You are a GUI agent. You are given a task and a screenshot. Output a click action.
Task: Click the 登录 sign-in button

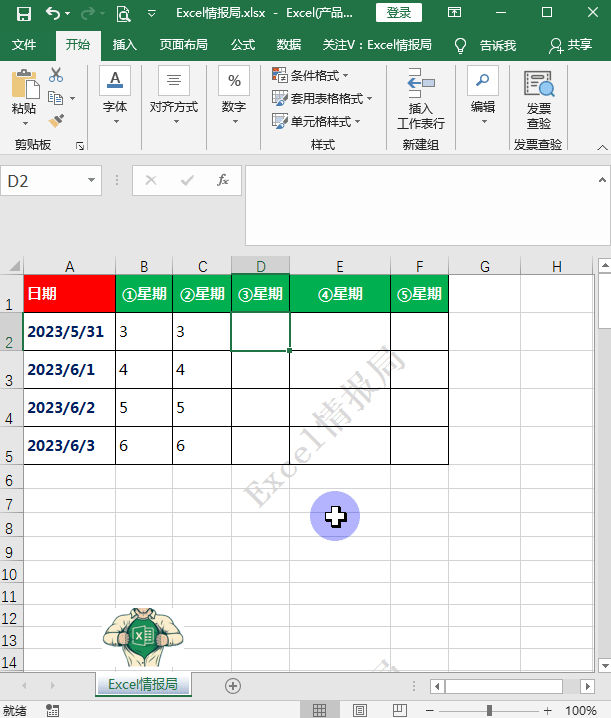[398, 13]
